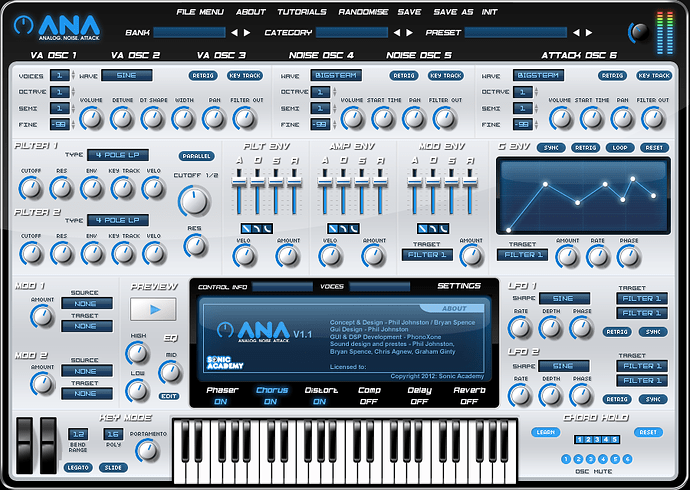Go to next bank with right arrow
The image size is (690, 490).
click(247, 33)
